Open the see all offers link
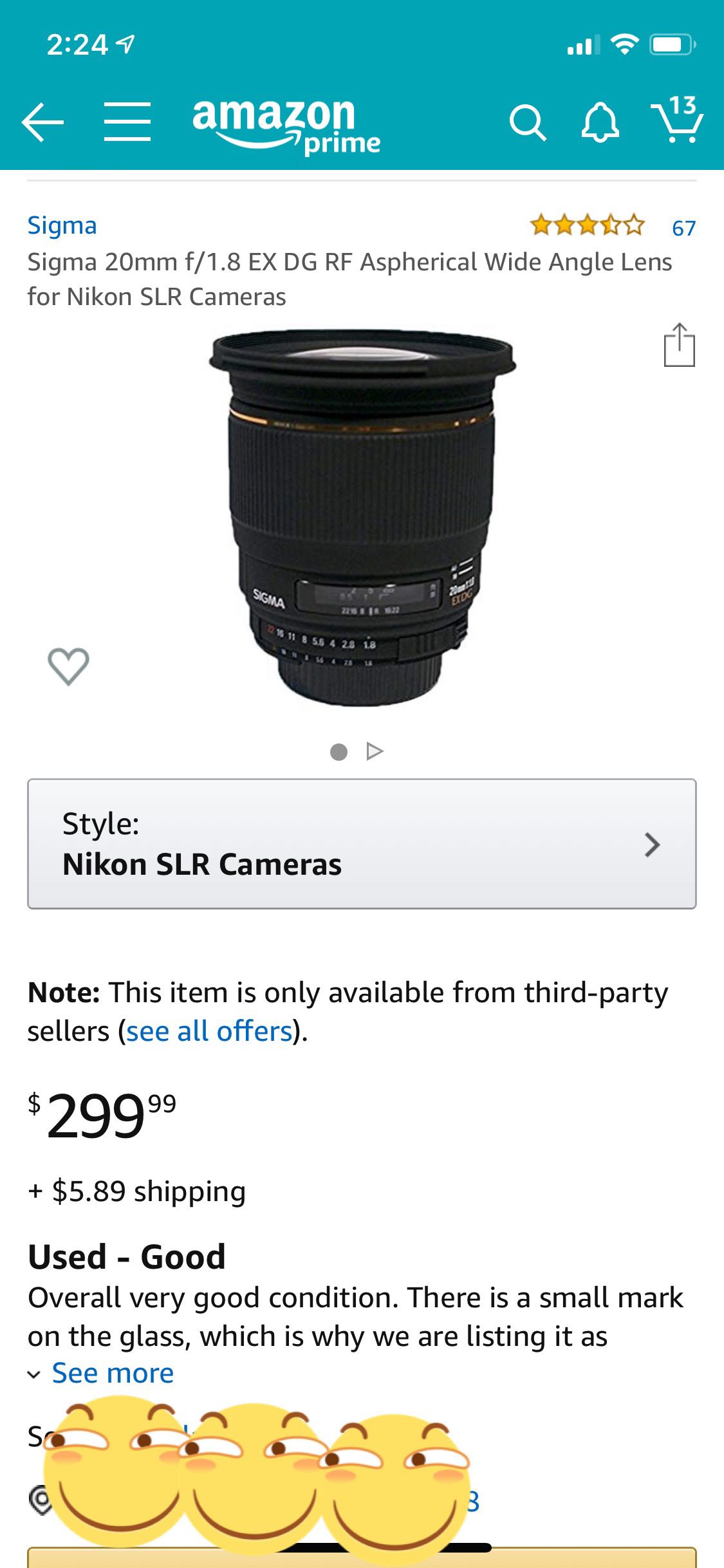 tap(210, 1031)
